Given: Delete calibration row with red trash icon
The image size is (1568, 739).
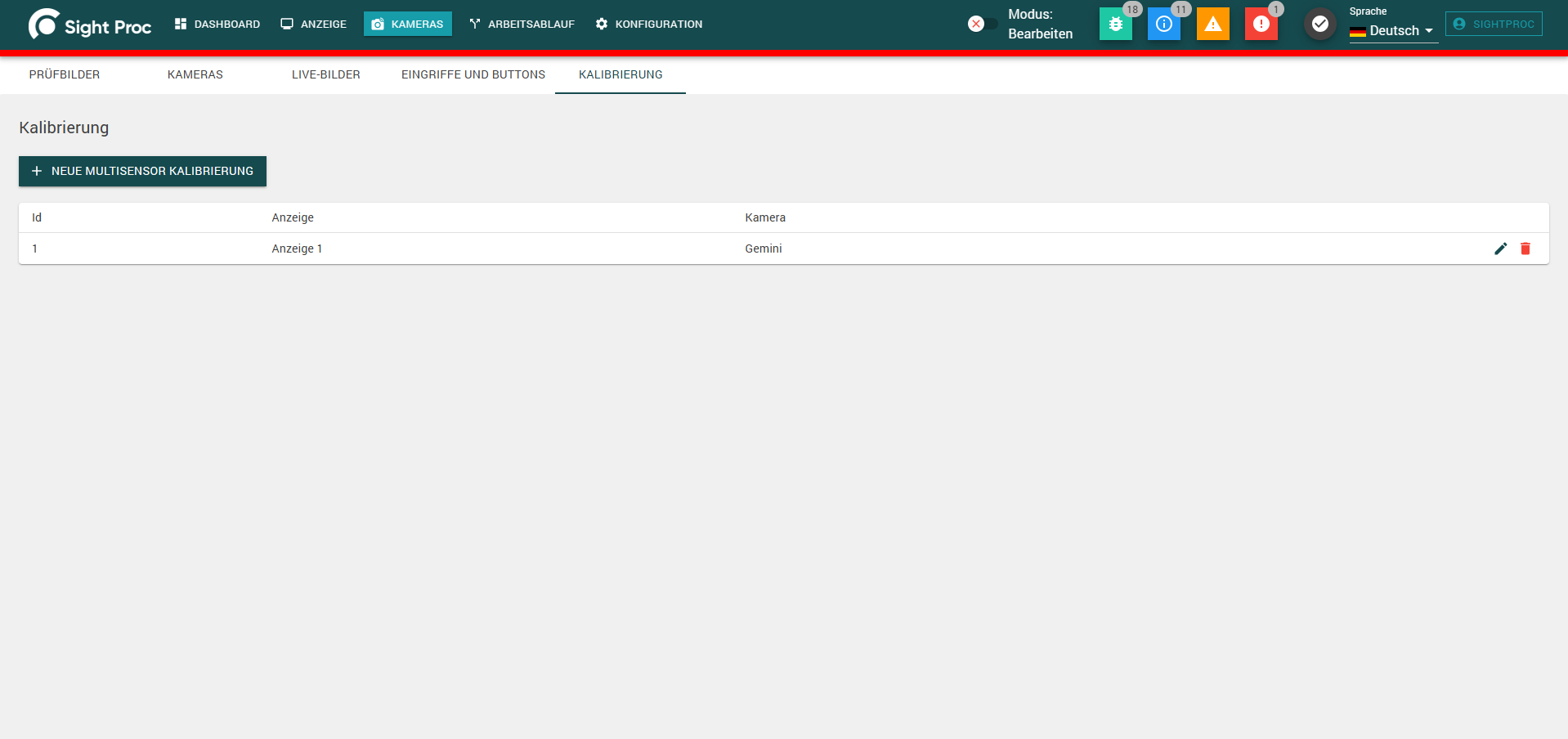Looking at the screenshot, I should point(1525,249).
